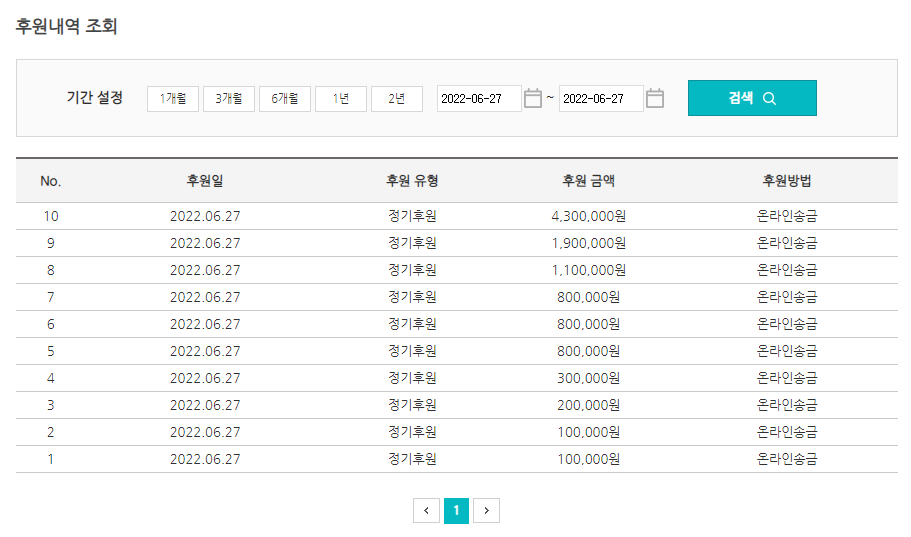Click the 4,300,000원 amount cell
Screen dimensions: 911x537
[x=589, y=216]
